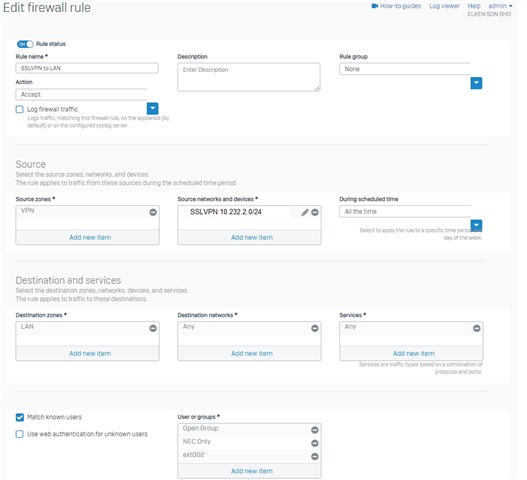Open the admin user menu
This screenshot has height=480, width=527.
(500, 6)
